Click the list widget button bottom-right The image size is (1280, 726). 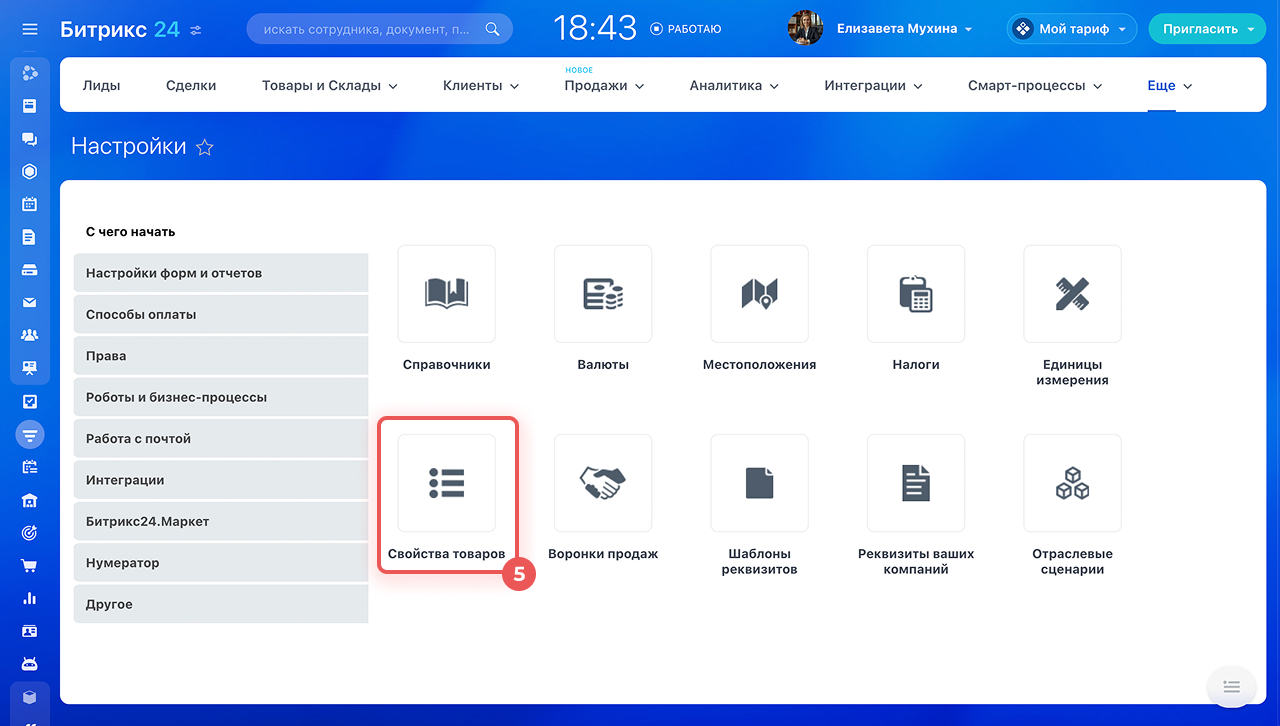click(1231, 687)
